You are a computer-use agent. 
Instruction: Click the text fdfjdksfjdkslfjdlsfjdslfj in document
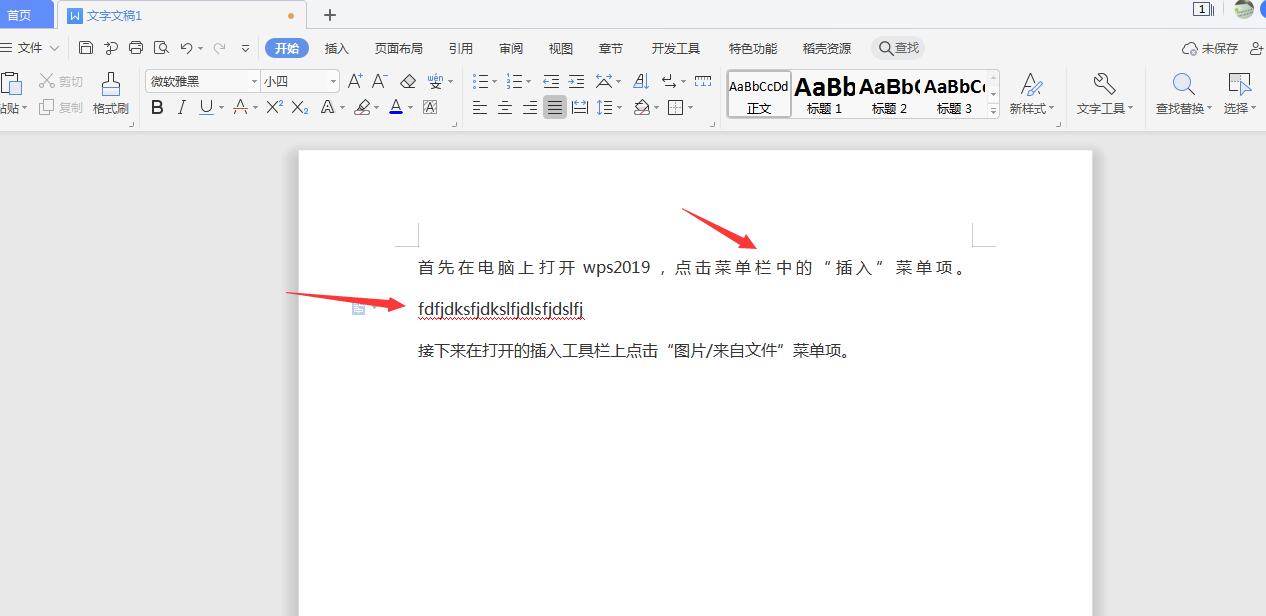pos(500,309)
